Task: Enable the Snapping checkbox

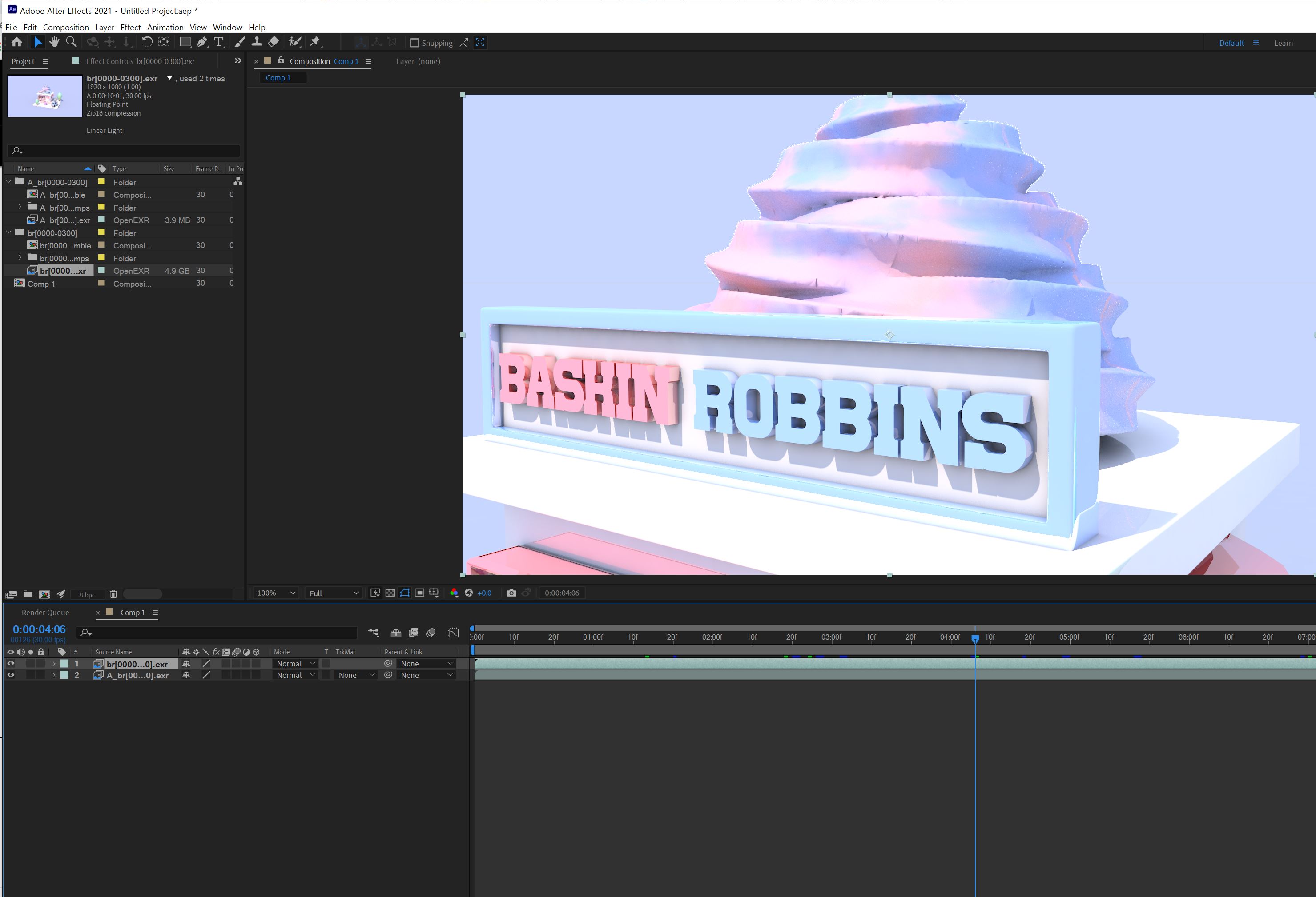Action: coord(414,43)
